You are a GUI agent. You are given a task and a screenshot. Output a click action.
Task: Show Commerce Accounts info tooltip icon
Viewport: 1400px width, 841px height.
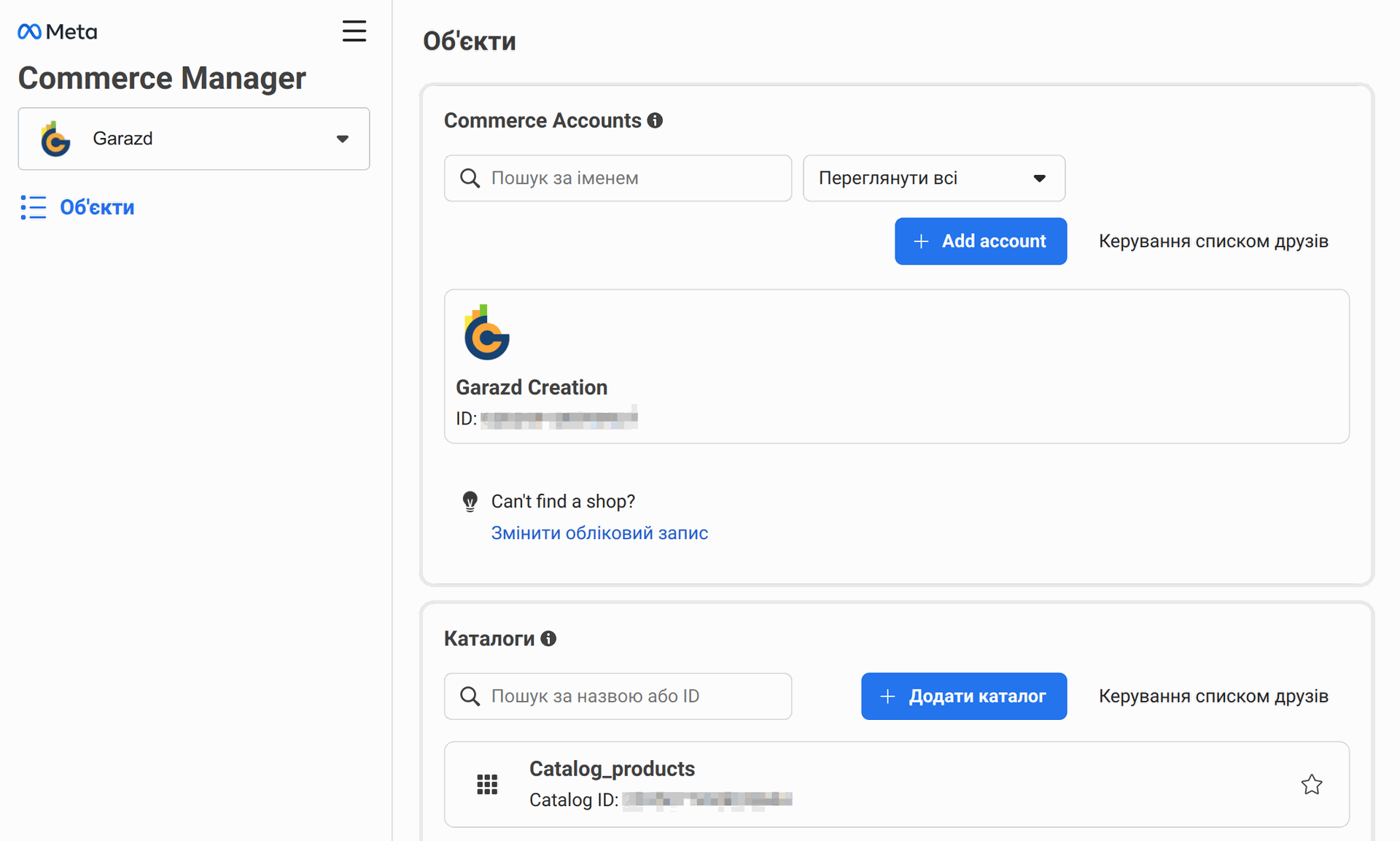[655, 120]
